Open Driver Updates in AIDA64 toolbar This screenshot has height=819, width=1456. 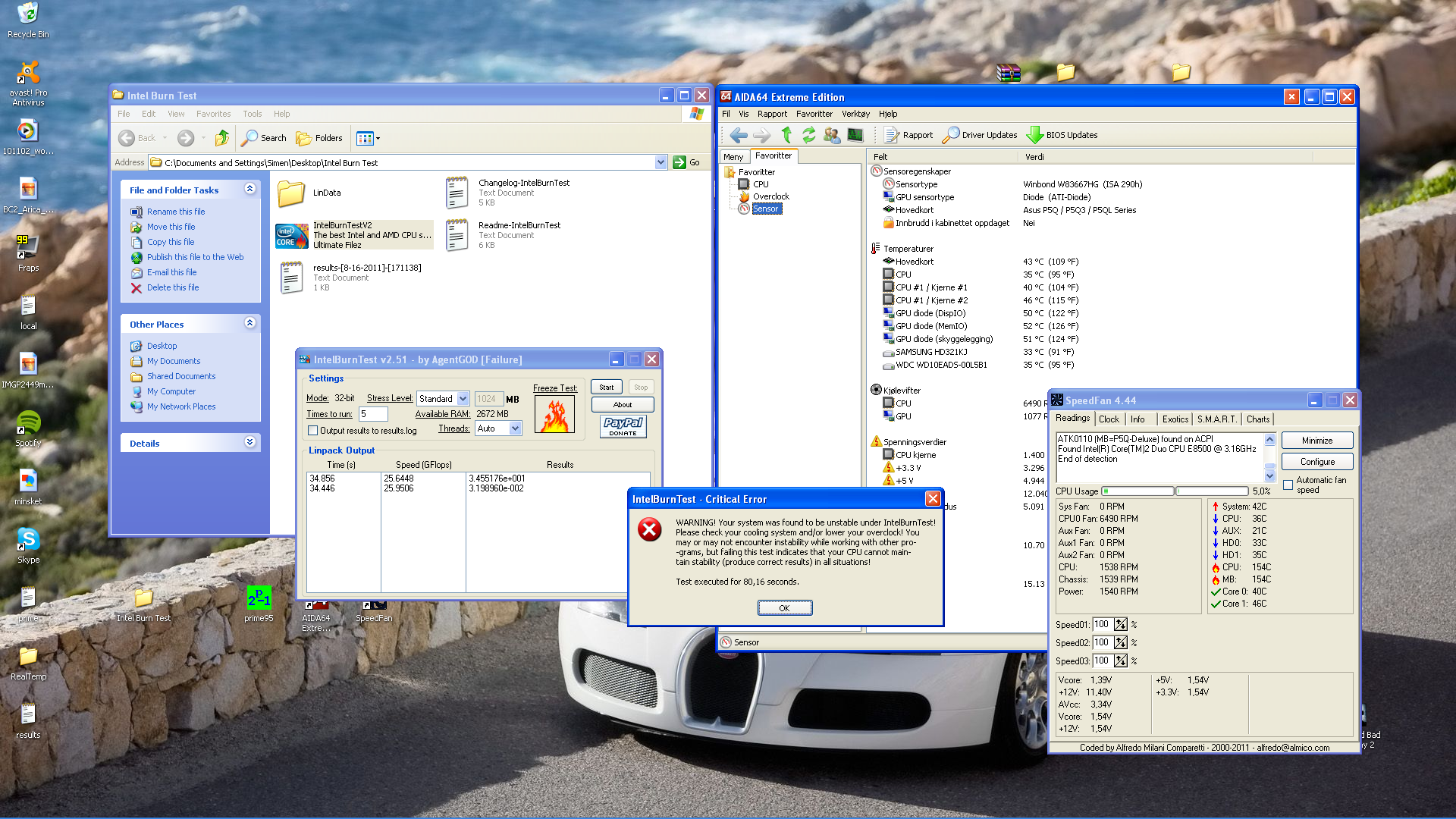tap(980, 135)
